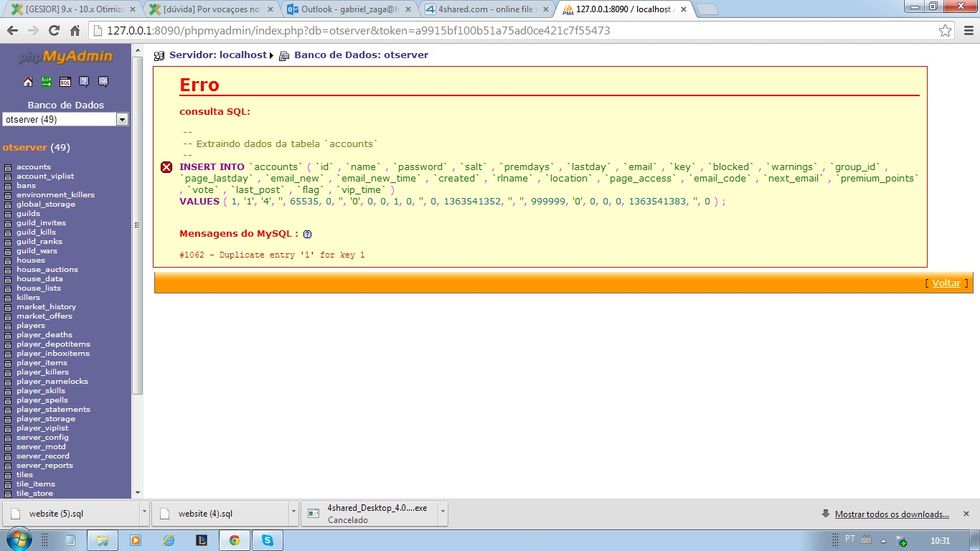Click the MySQL message help icon
980x551 pixels.
(x=307, y=234)
